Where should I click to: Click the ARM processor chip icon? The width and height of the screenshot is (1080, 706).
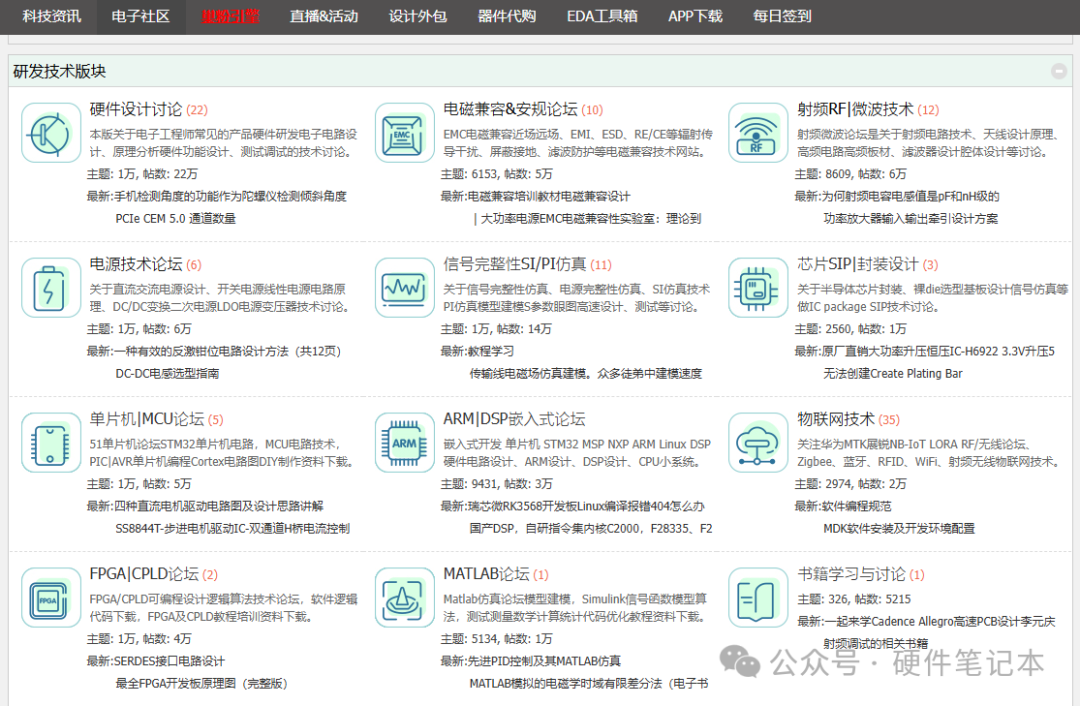[405, 443]
